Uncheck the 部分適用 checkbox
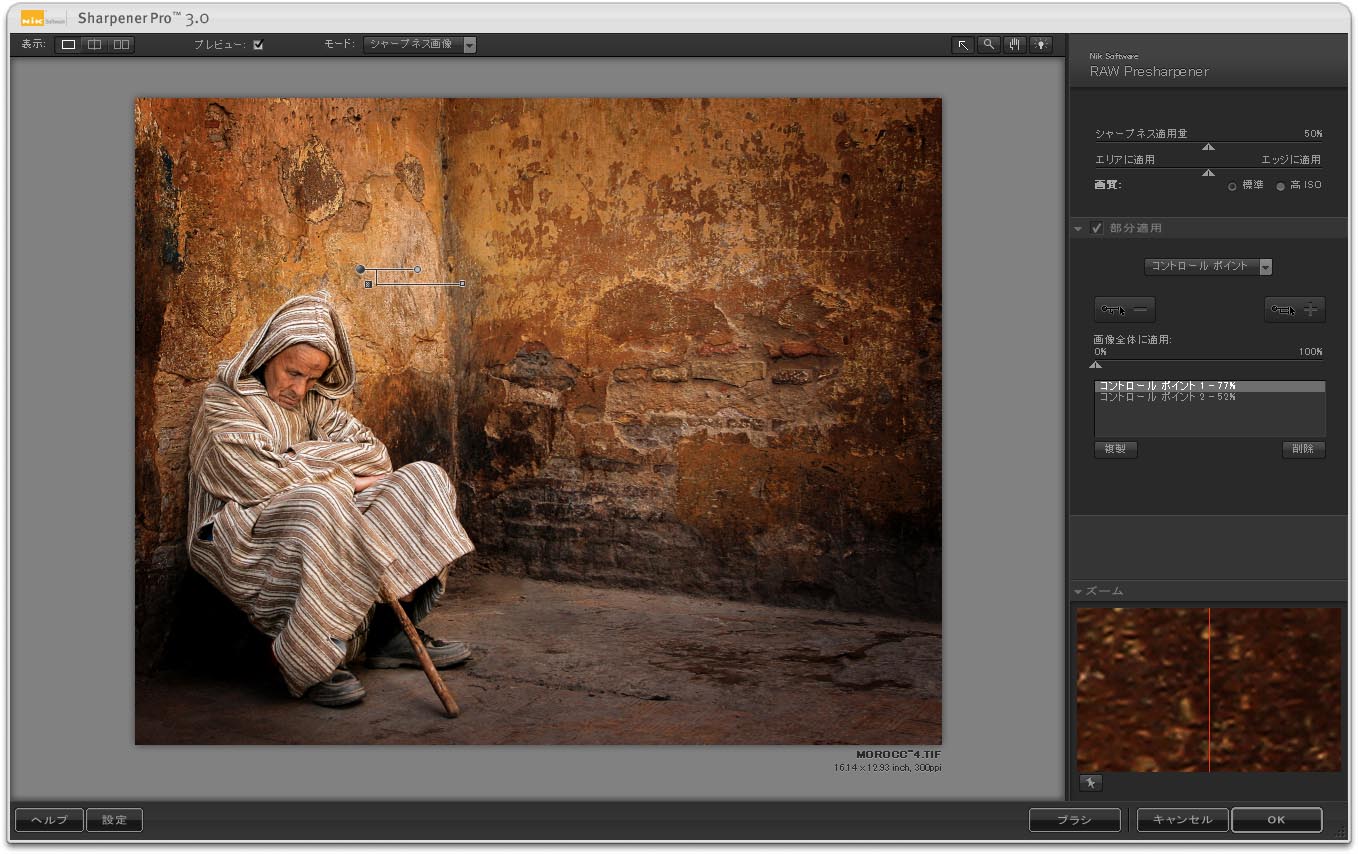Viewport: 1358px width, 854px height. coord(1097,228)
